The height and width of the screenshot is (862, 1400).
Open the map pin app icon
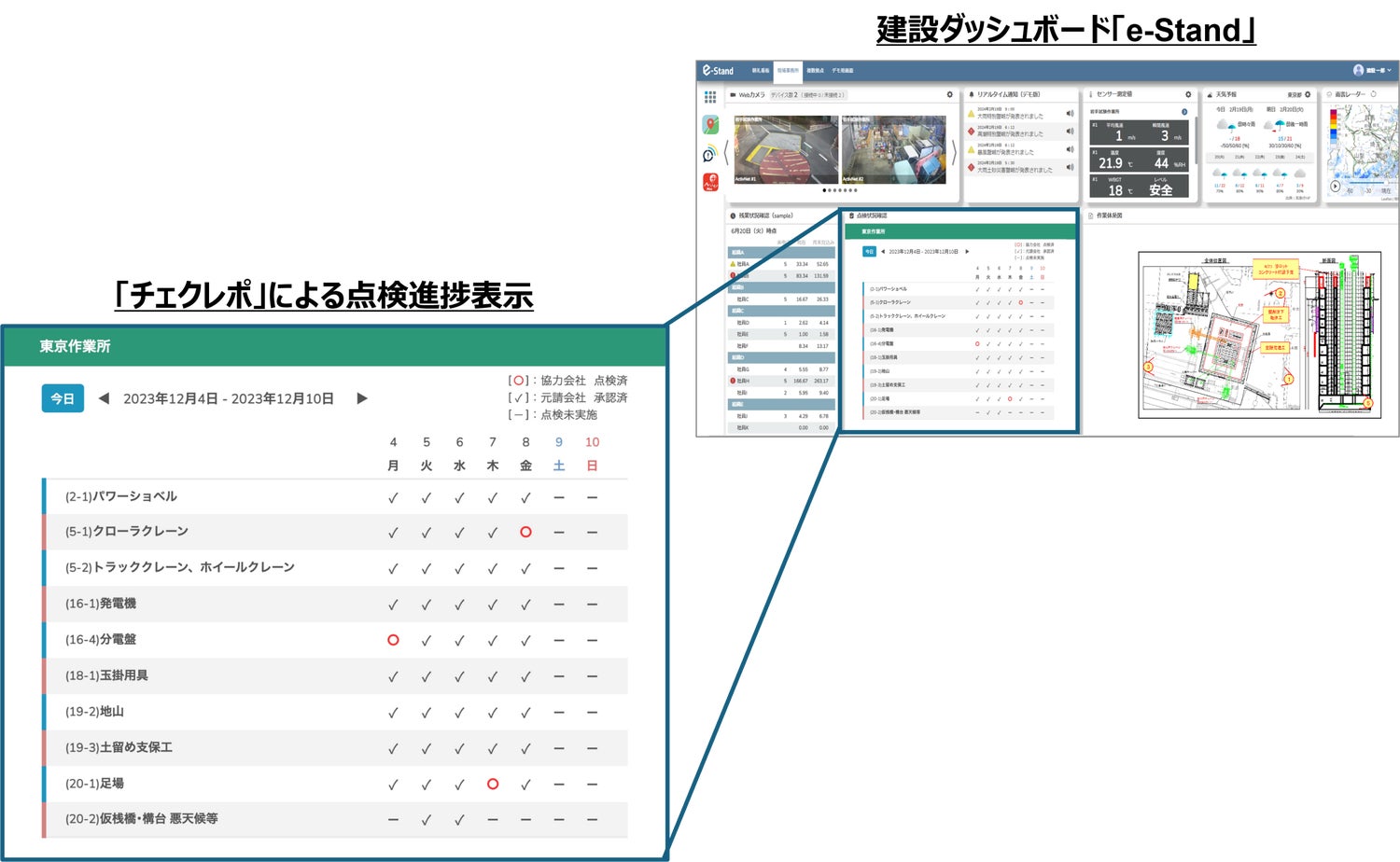710,125
